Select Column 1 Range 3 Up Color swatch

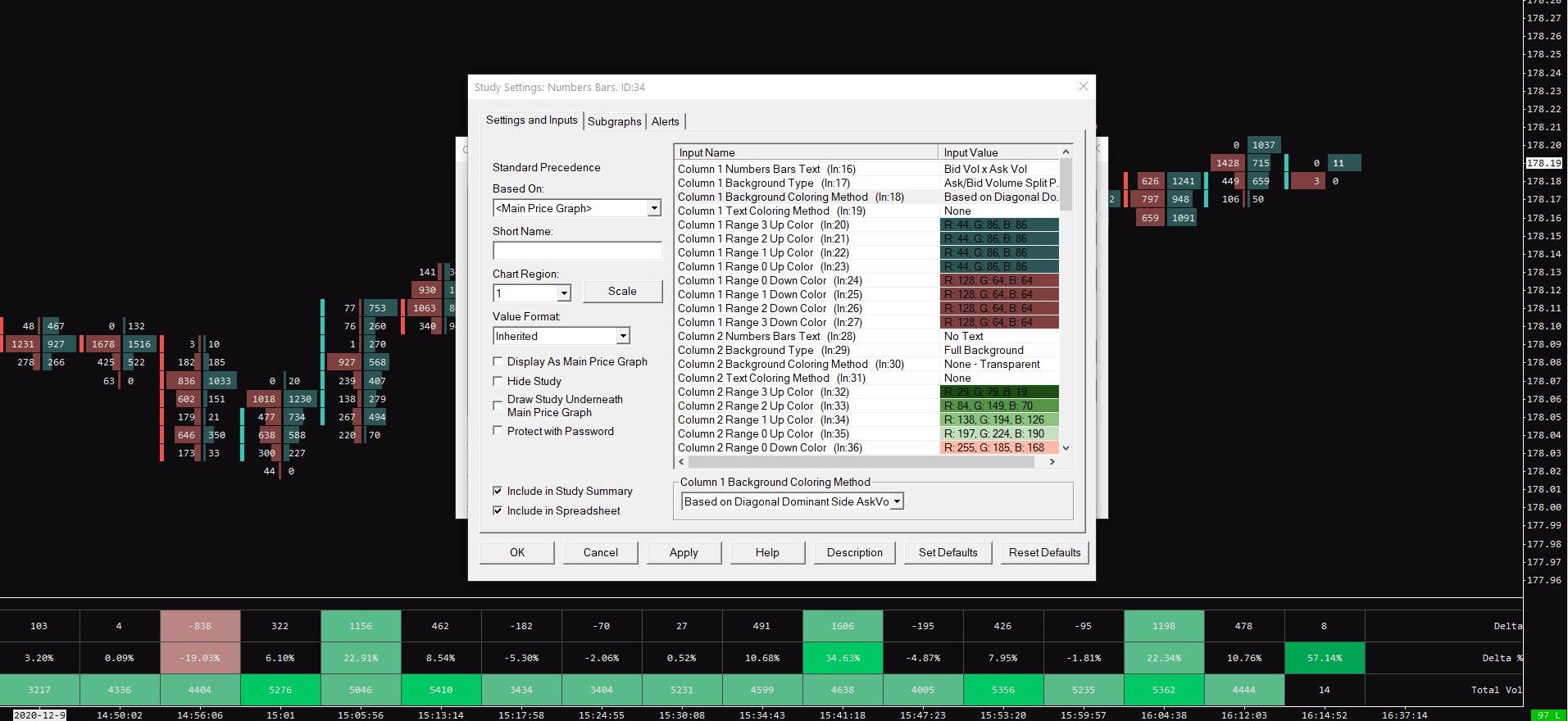[999, 224]
